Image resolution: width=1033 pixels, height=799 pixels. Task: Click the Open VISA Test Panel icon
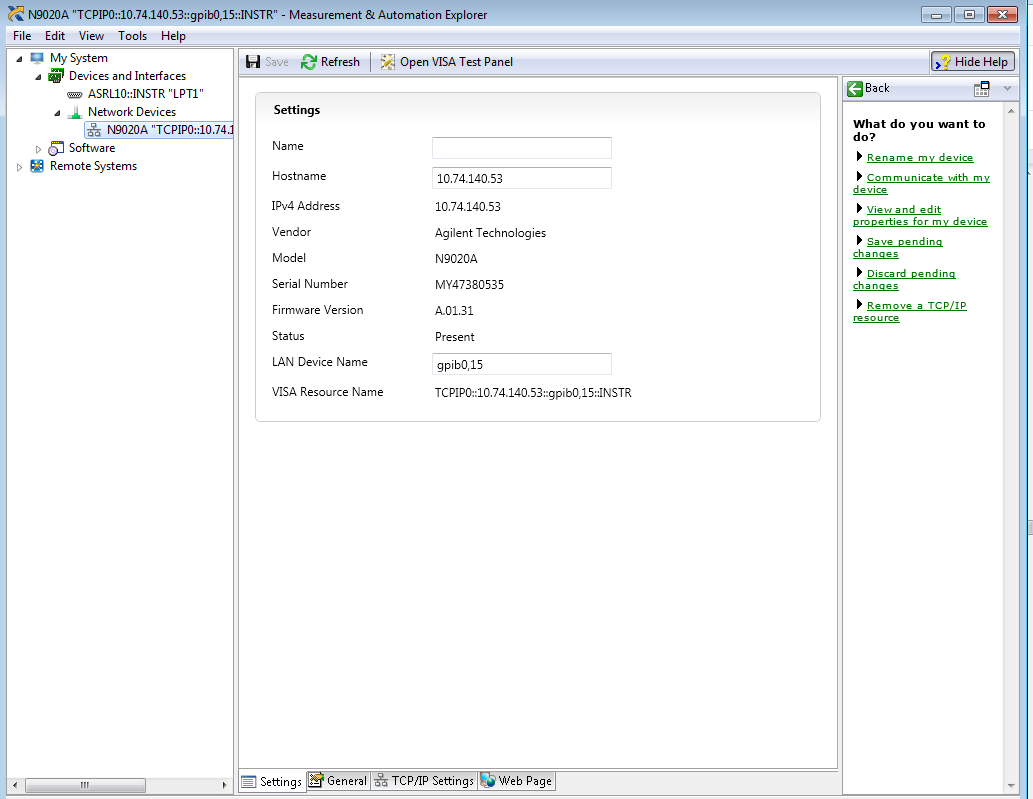point(388,62)
